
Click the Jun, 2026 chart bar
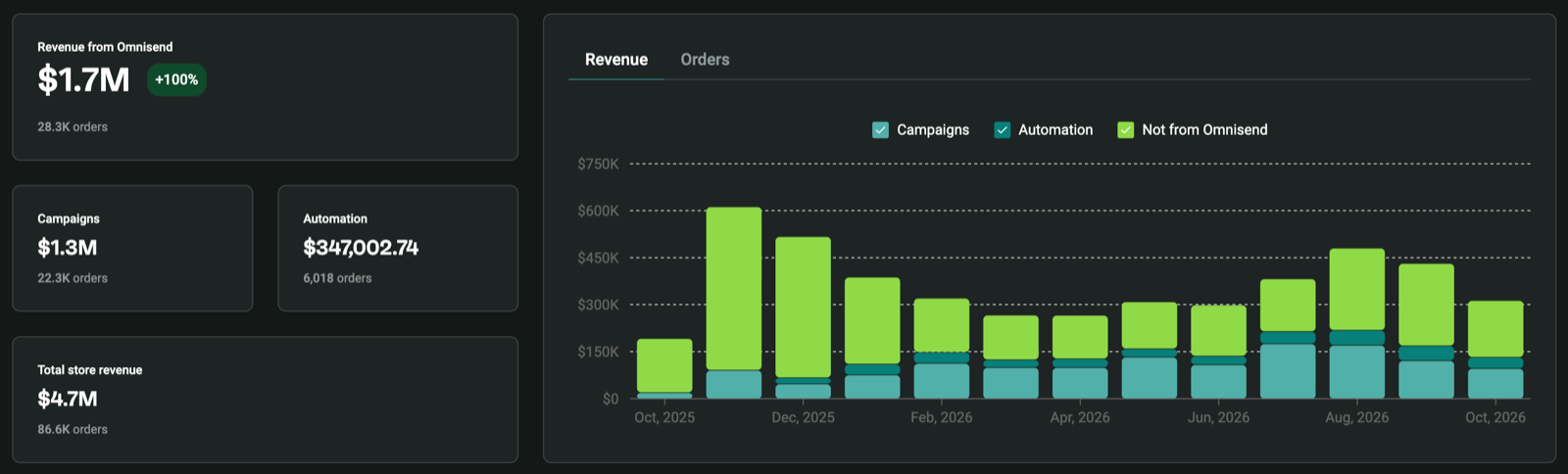pos(1218,352)
